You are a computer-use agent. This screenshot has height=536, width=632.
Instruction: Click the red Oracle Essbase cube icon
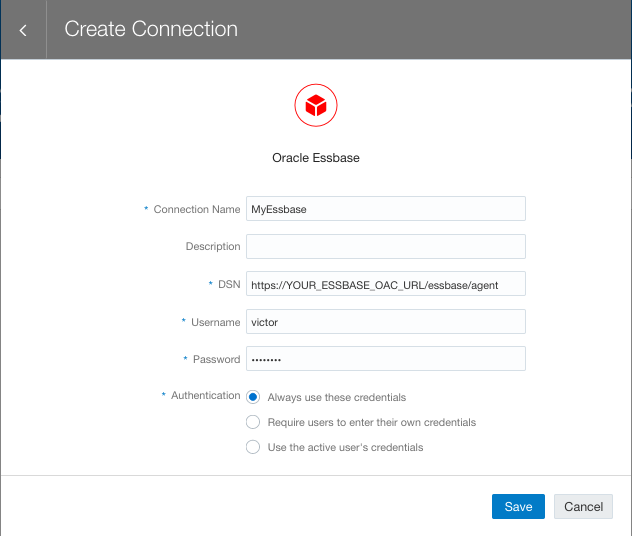click(x=316, y=105)
